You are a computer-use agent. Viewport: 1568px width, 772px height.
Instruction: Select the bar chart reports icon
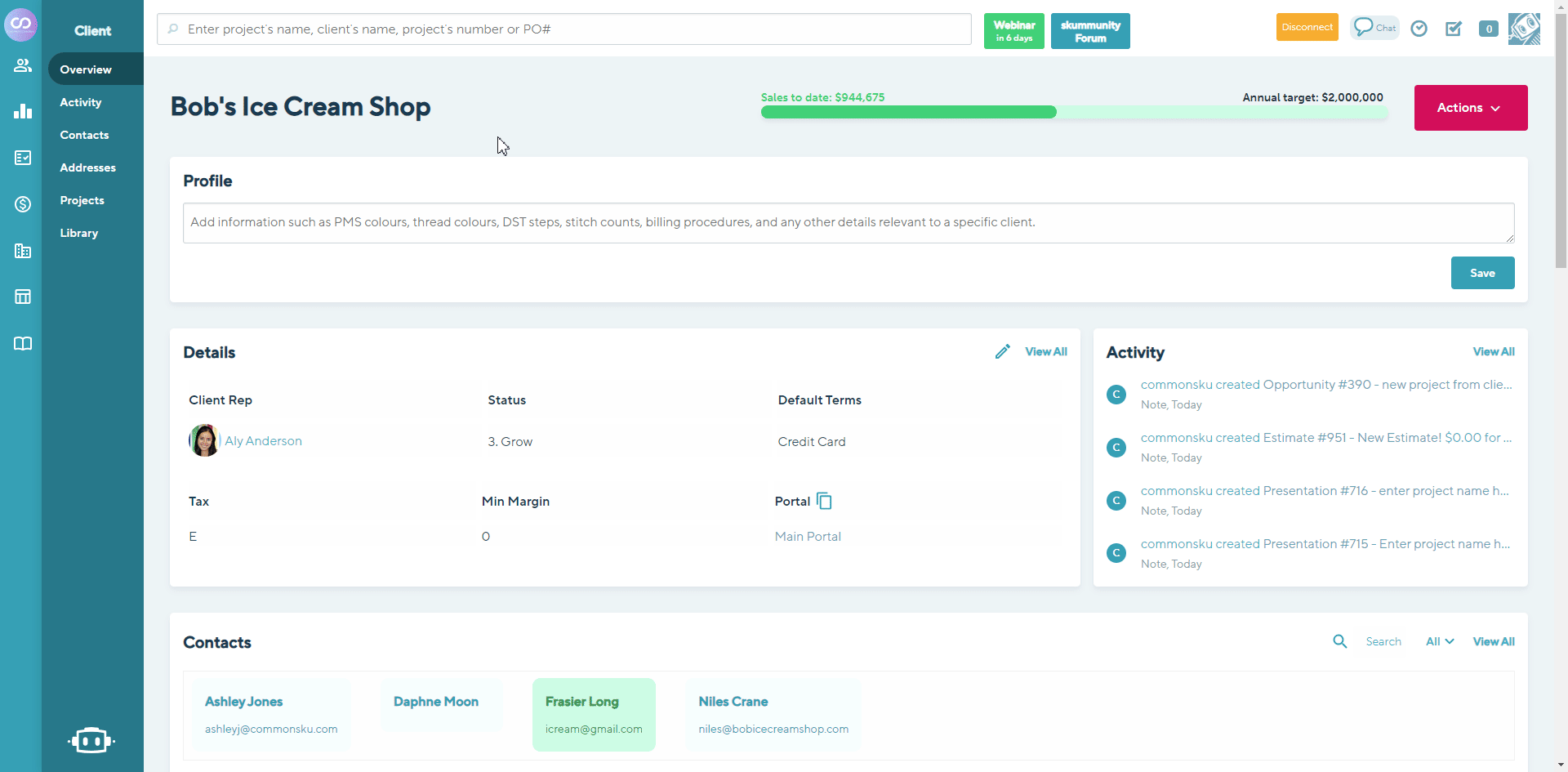22,111
